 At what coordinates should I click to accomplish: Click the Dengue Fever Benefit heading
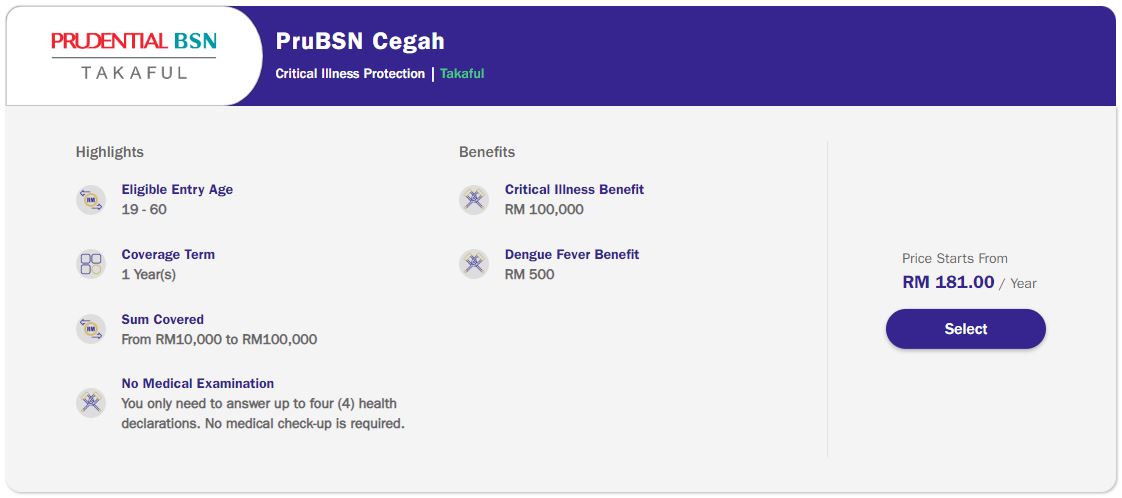(x=572, y=255)
